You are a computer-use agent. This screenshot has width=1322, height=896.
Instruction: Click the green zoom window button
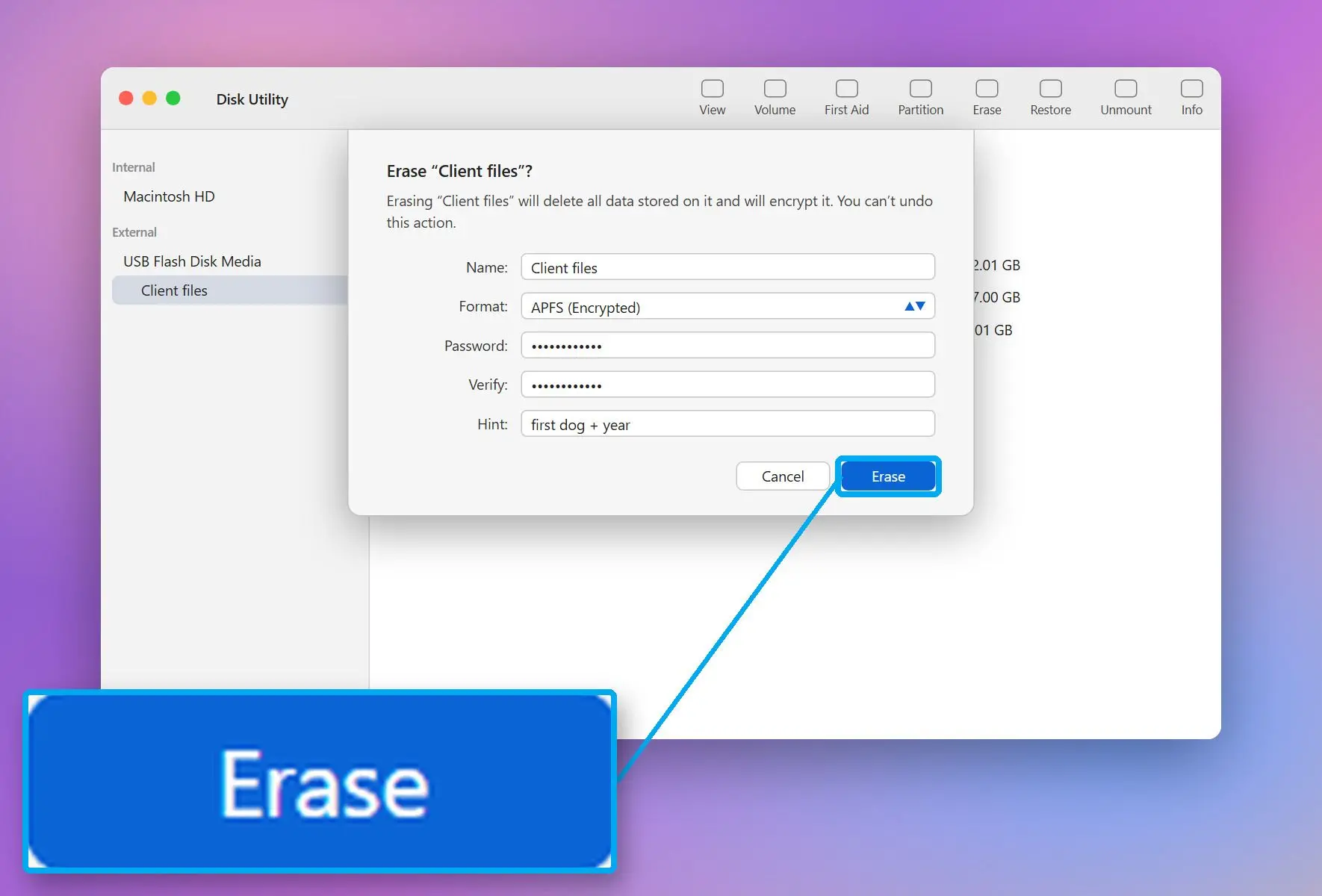[x=173, y=99]
